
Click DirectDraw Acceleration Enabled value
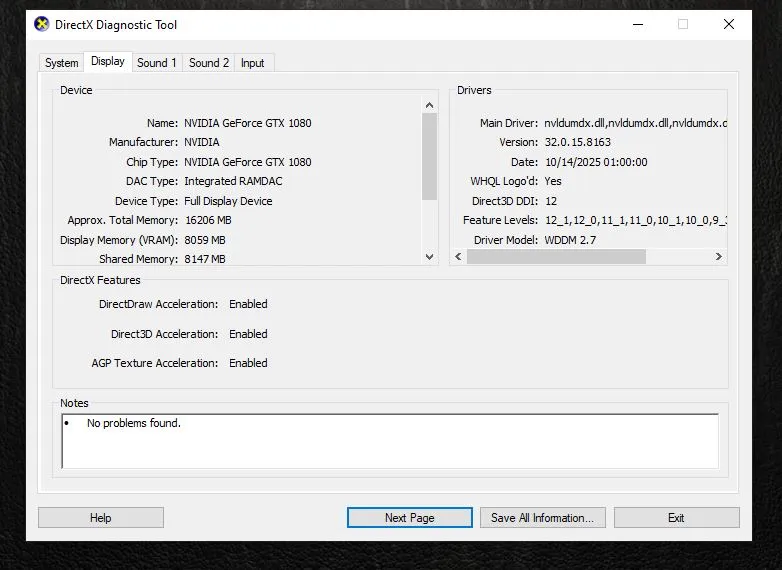pyautogui.click(x=248, y=304)
